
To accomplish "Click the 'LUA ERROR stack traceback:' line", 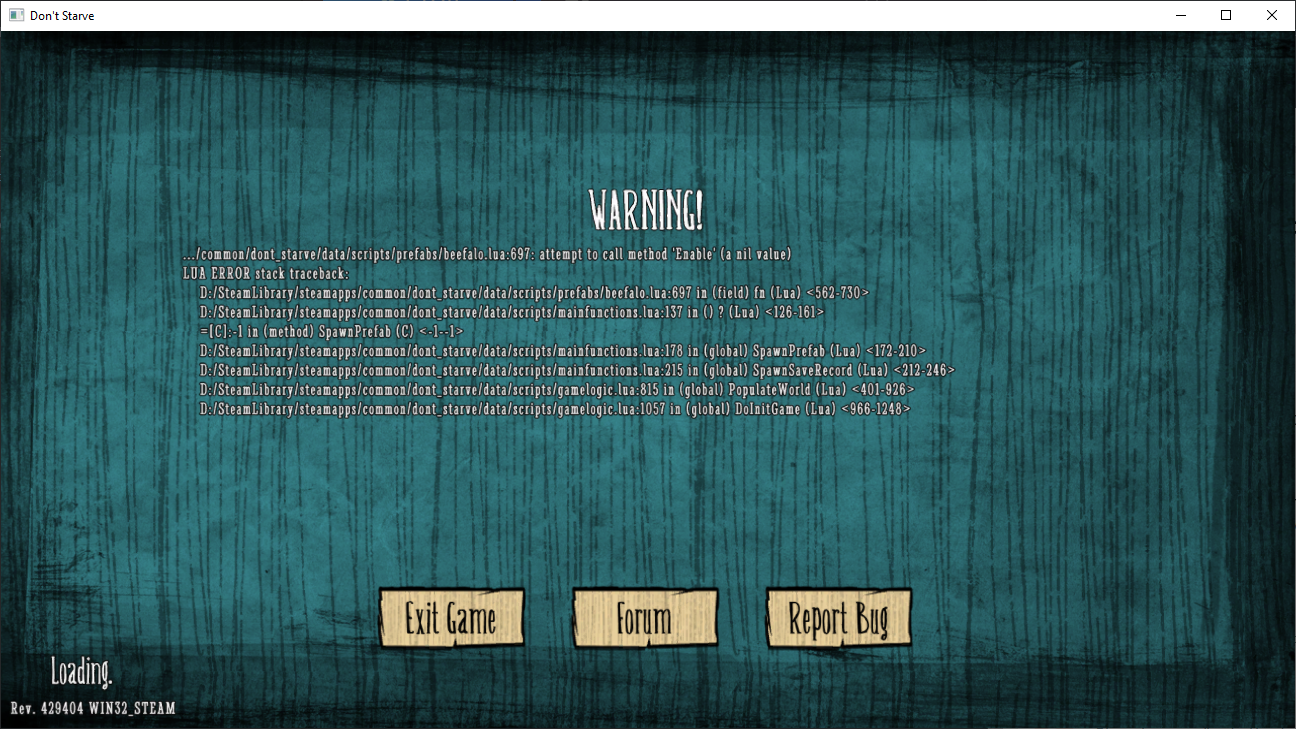I will (x=266, y=273).
